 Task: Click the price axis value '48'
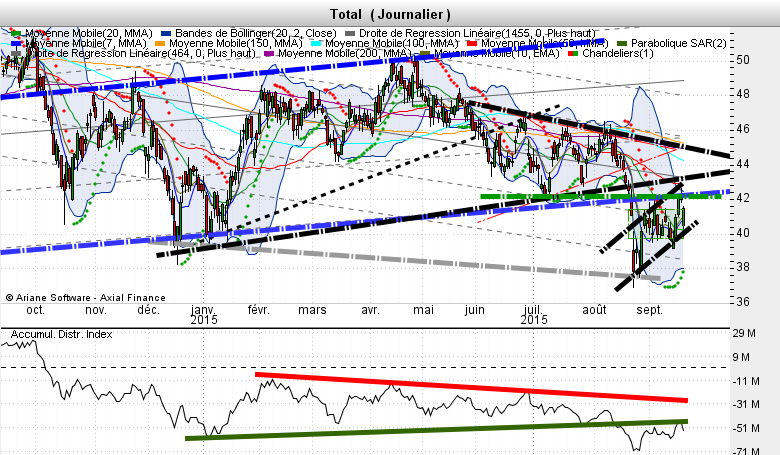743,94
